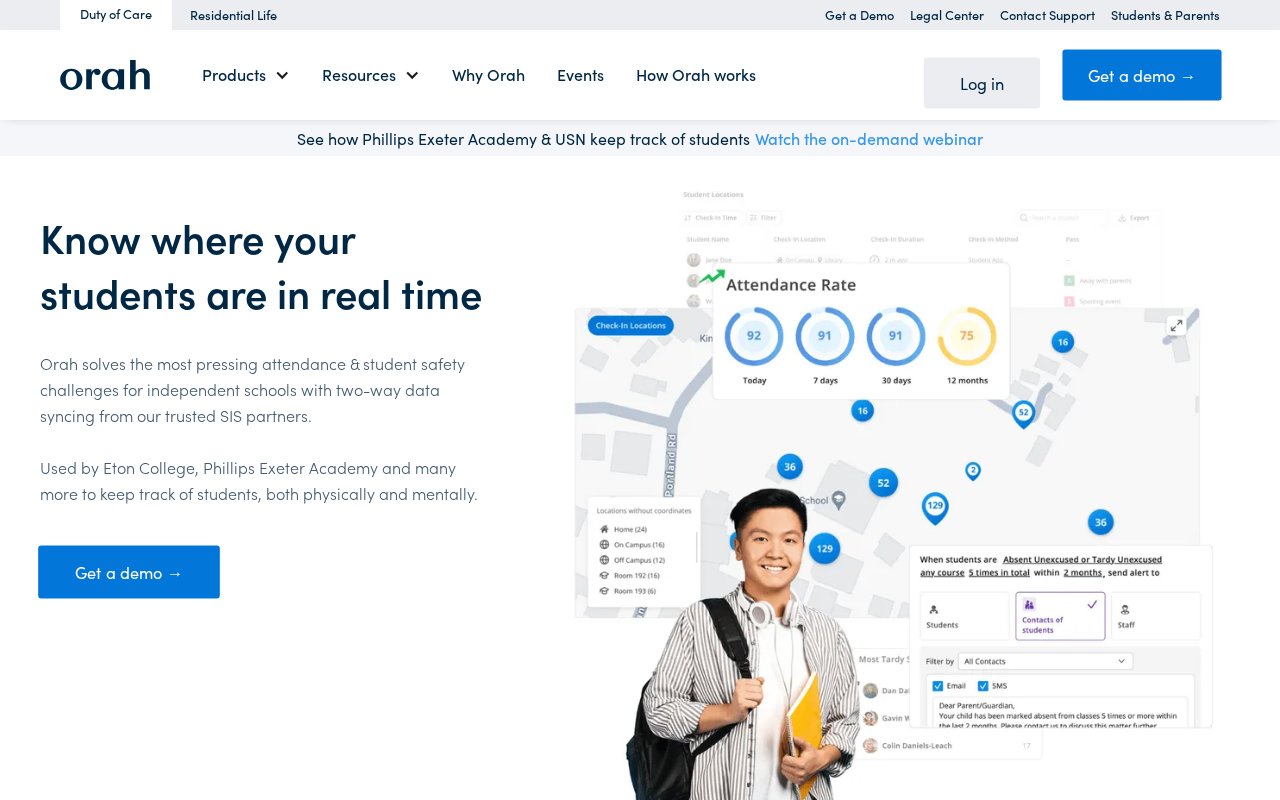Select the Contacts of students recipient card
1280x800 pixels.
point(1060,616)
